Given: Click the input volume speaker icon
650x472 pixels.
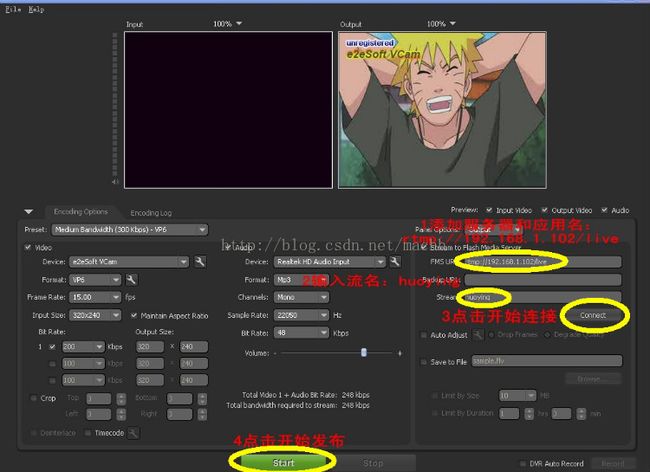Looking at the screenshot, I should 115,182.
